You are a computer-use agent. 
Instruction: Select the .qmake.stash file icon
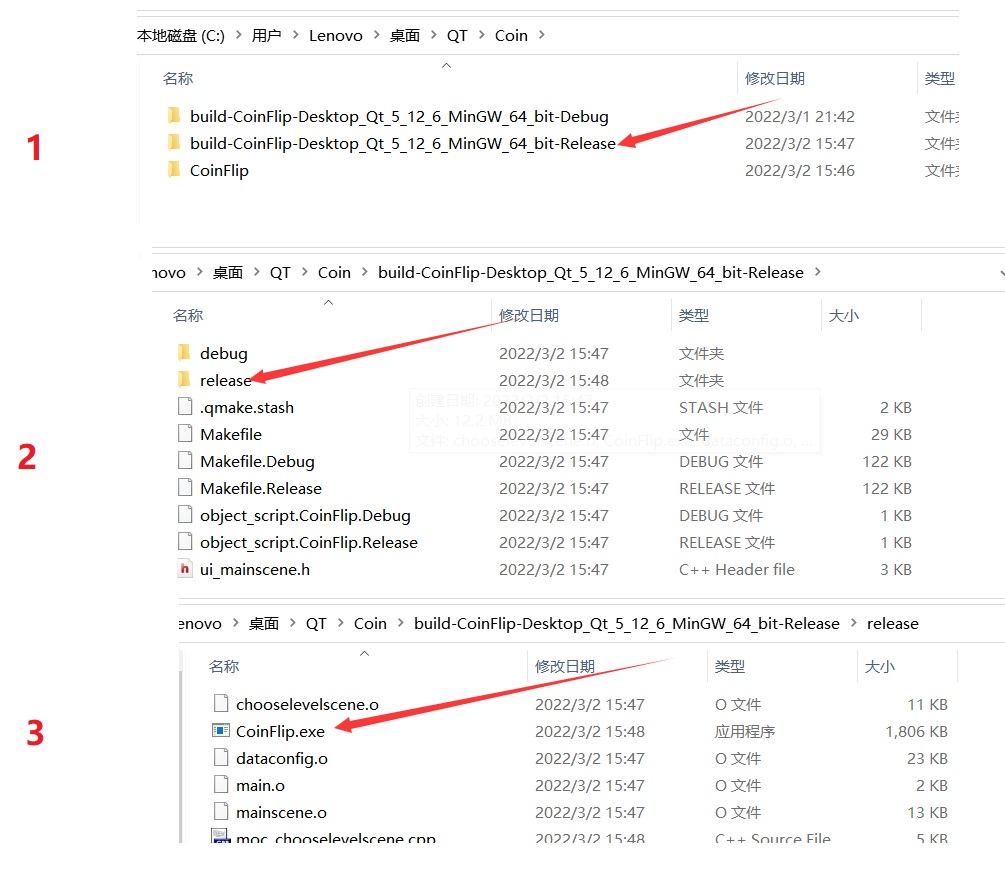[x=185, y=406]
